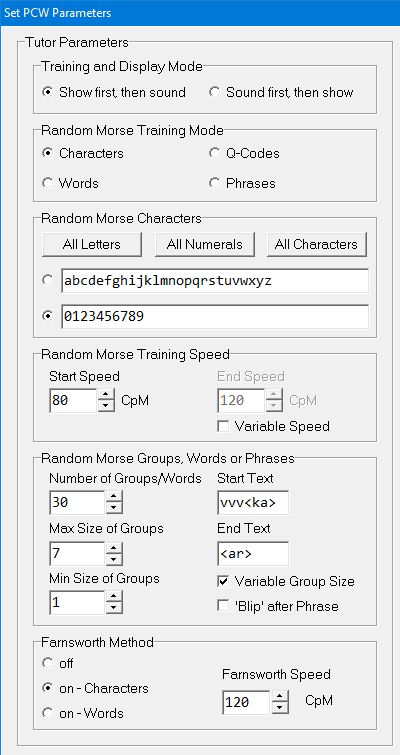Increase Number of Groups/Words with up arrow
400x755 pixels.
click(114, 496)
